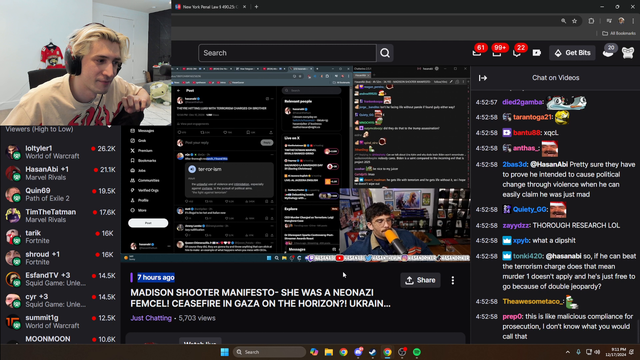Click username tarantoga21 in chat

click(x=532, y=117)
